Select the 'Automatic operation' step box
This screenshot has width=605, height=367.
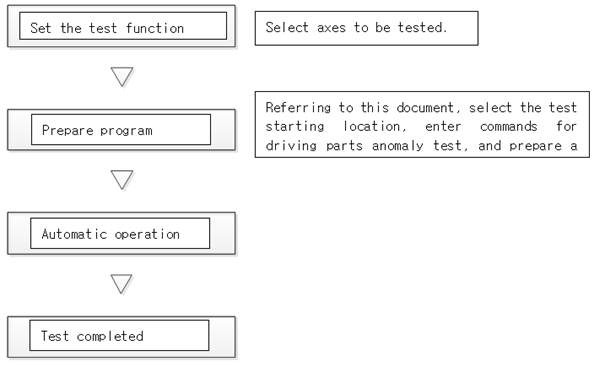[x=122, y=233]
